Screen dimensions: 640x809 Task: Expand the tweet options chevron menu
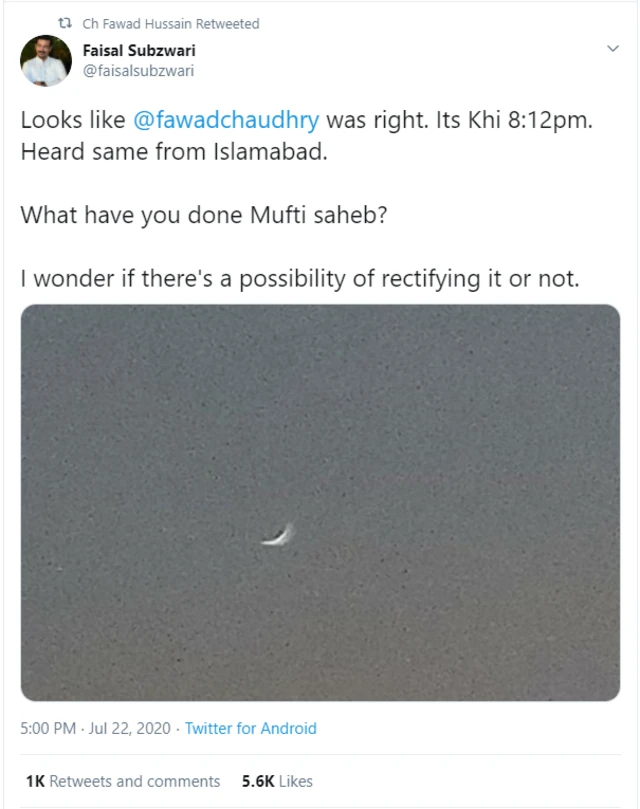pos(613,48)
